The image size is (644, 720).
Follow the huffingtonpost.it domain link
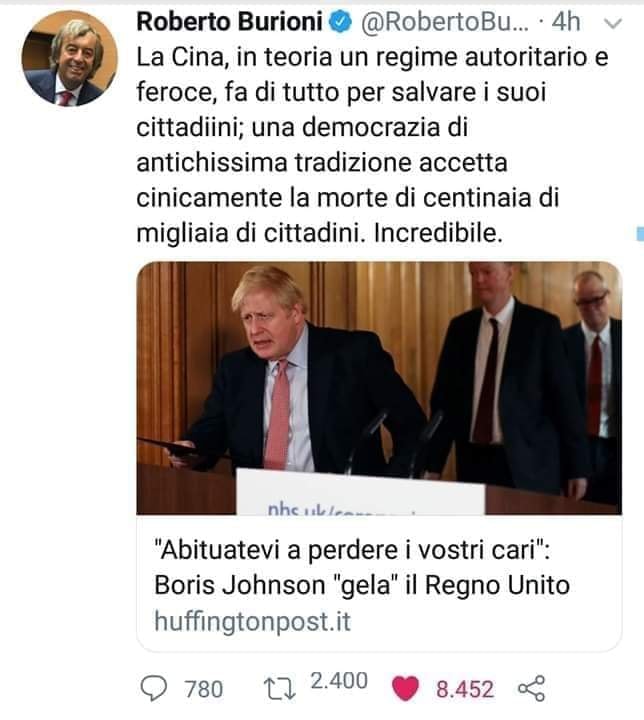(252, 621)
